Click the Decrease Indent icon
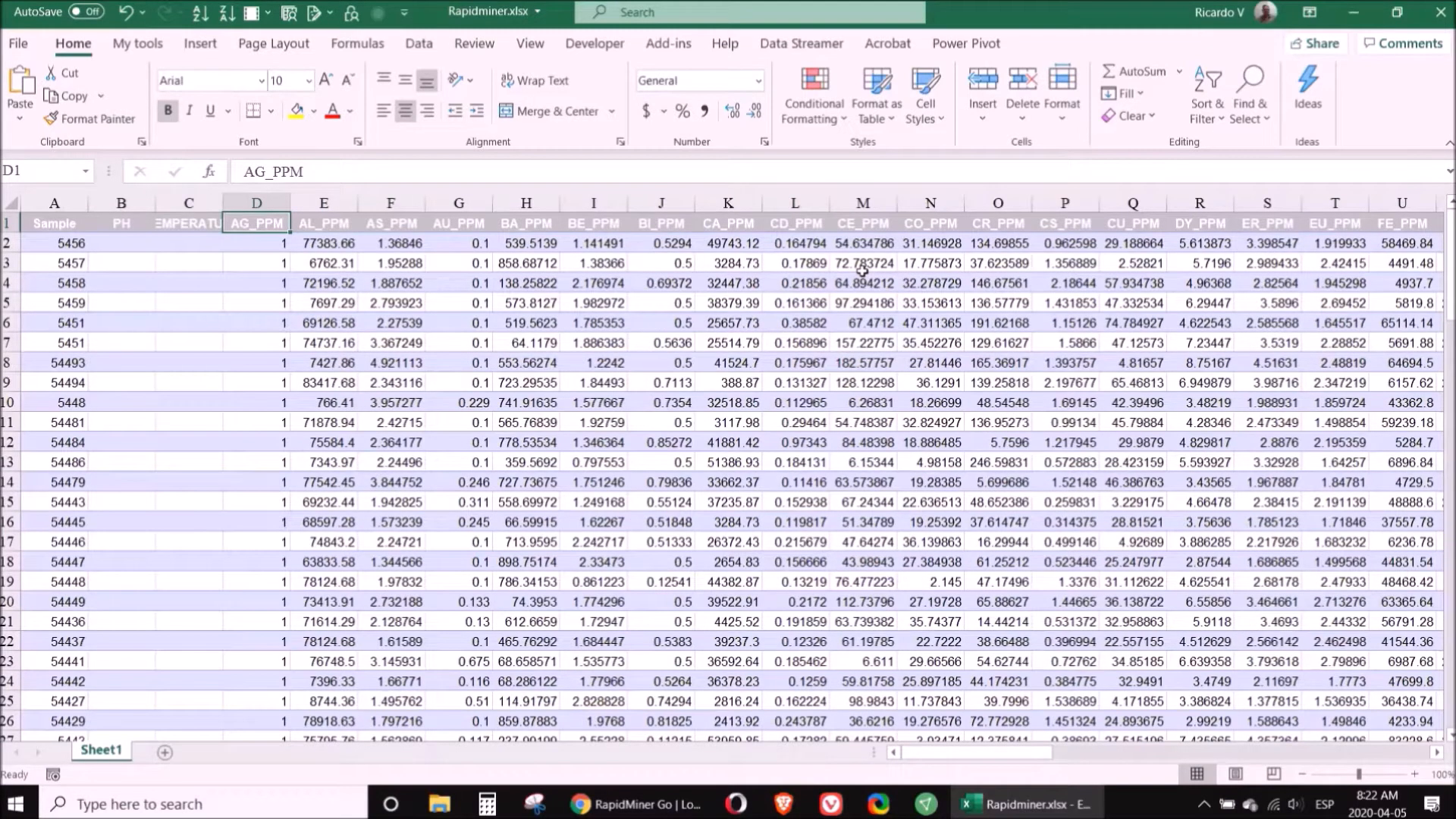Screen dimensions: 1456x819 click(x=455, y=111)
